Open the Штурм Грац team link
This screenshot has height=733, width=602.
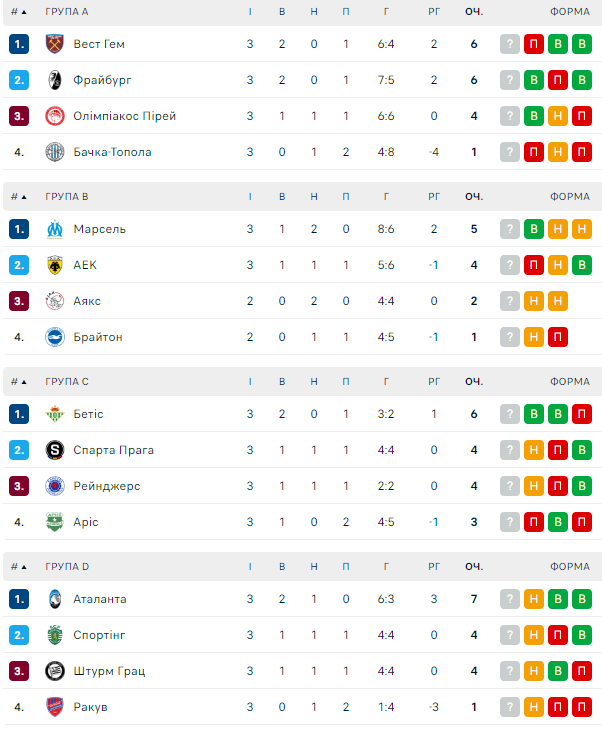(x=109, y=671)
